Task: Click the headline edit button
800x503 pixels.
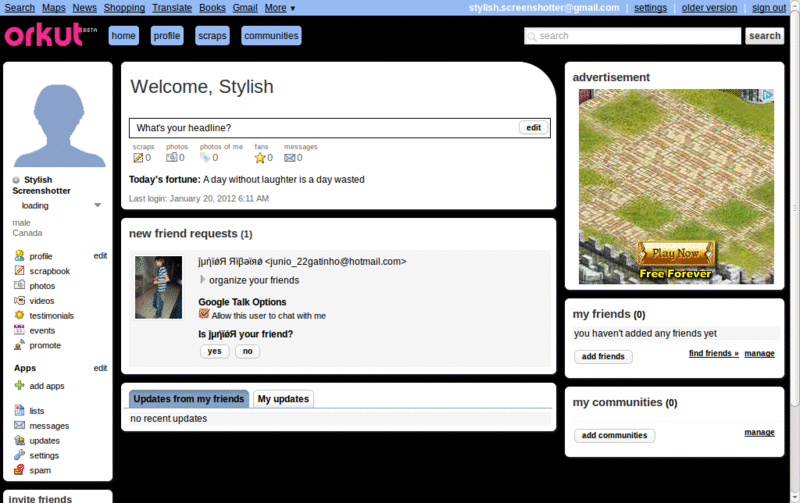Action: (x=534, y=128)
